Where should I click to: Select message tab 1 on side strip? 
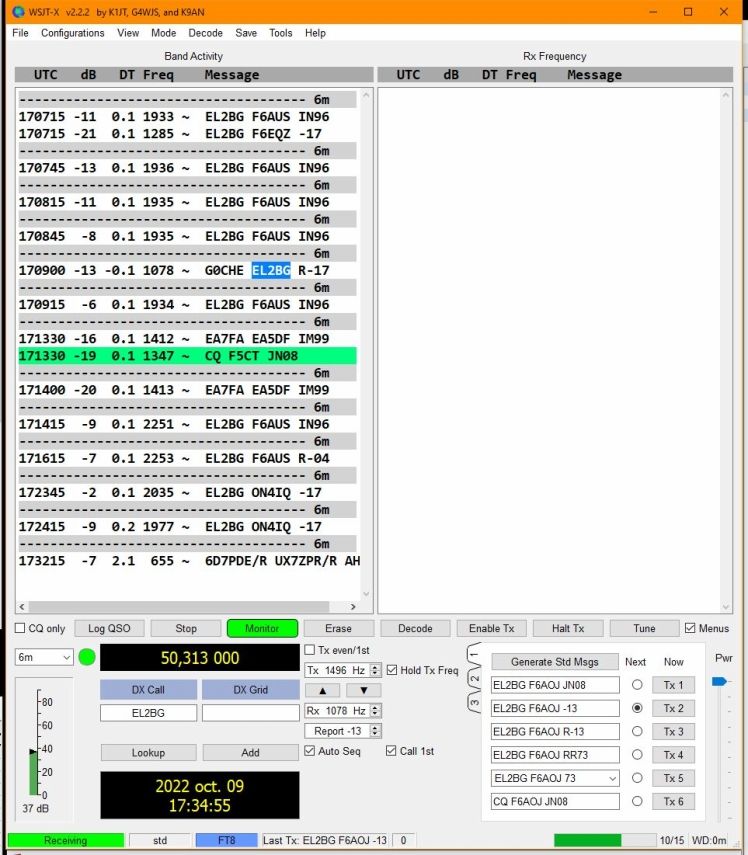coord(473,656)
